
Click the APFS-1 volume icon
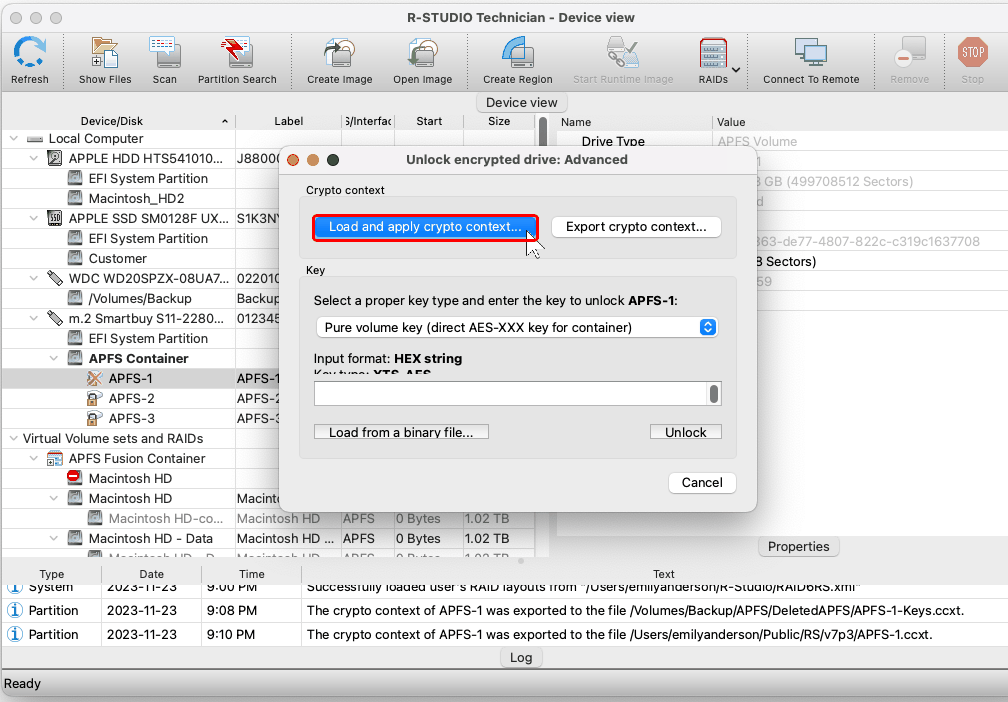(95, 379)
